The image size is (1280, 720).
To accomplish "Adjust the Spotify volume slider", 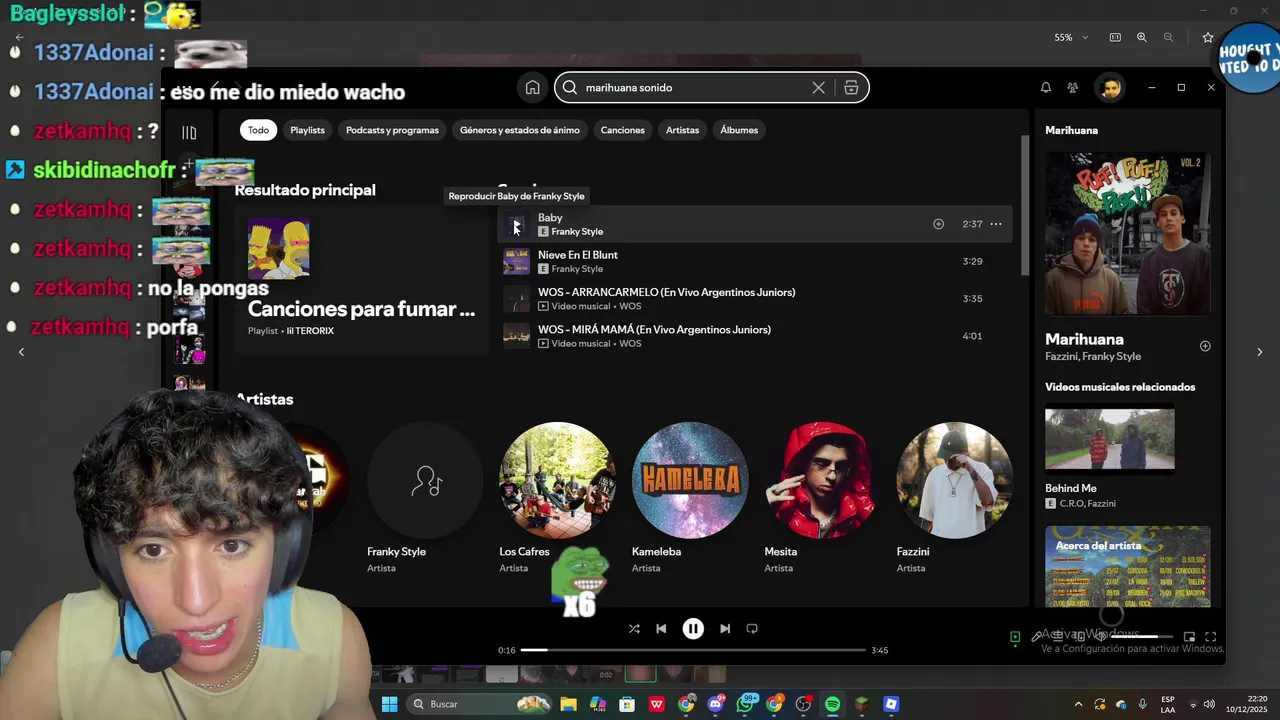I will tap(1139, 637).
